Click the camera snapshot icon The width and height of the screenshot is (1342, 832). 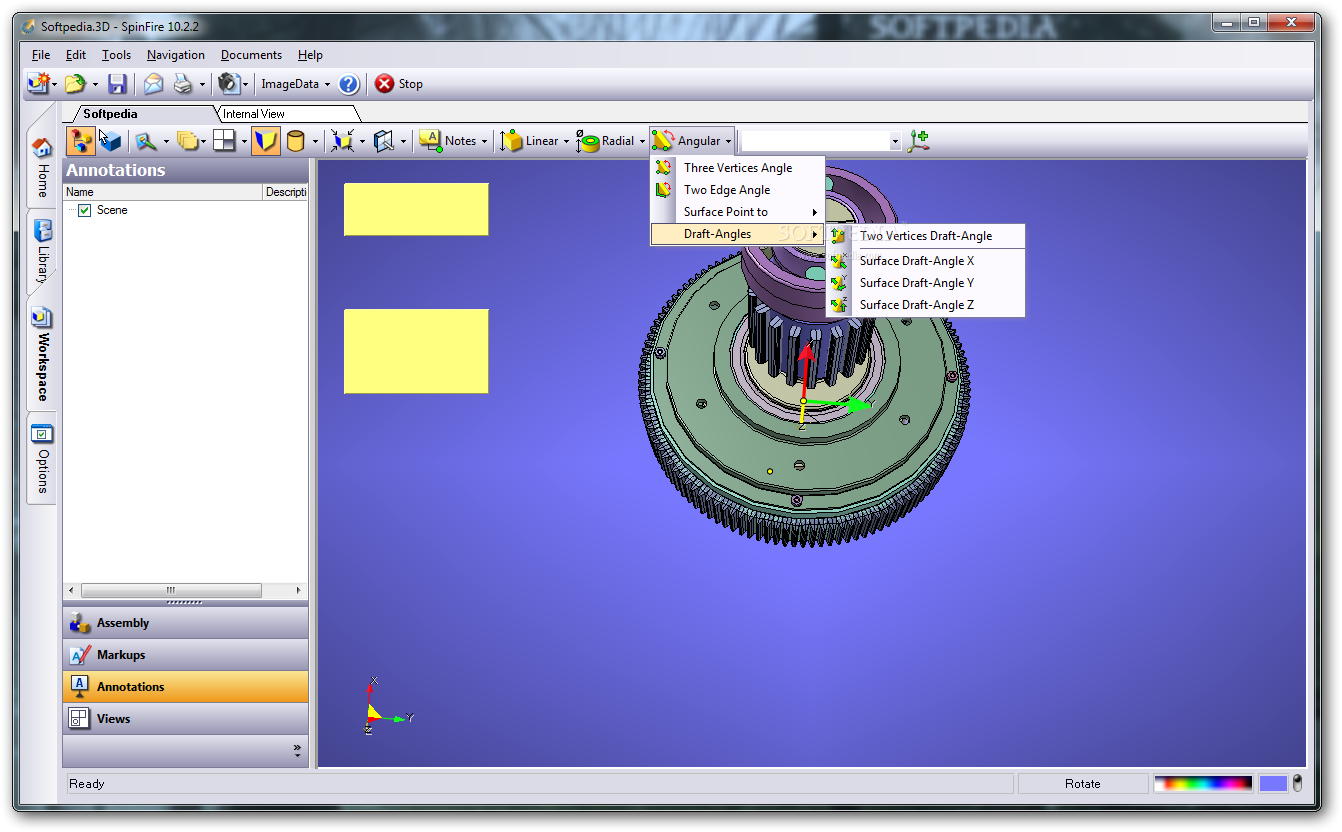[229, 84]
